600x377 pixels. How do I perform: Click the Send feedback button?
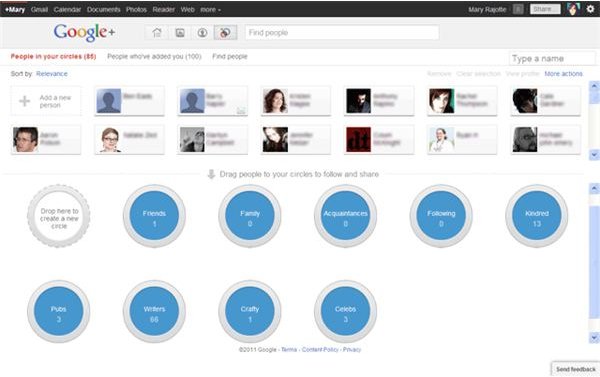576,369
